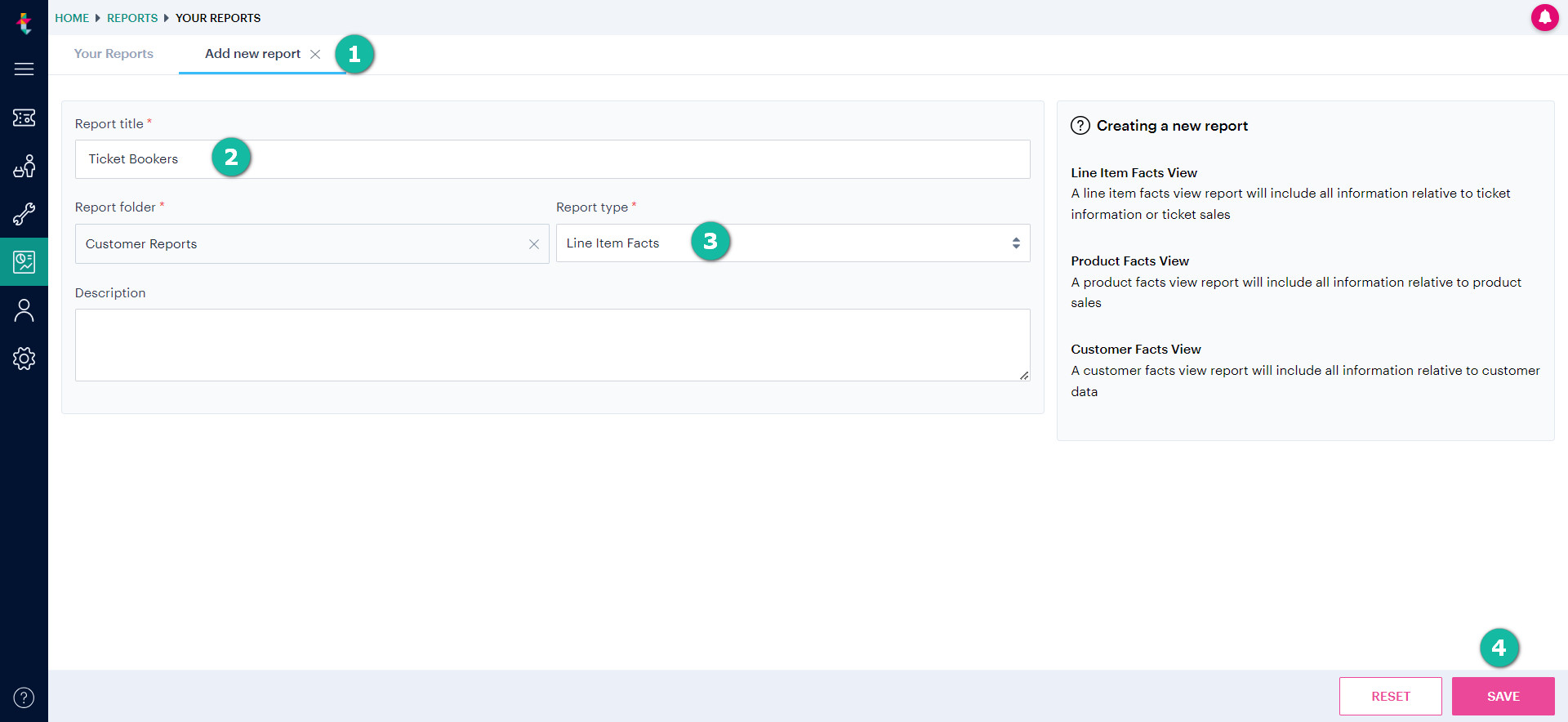
Task: Open the settings gear icon
Action: pyautogui.click(x=24, y=359)
